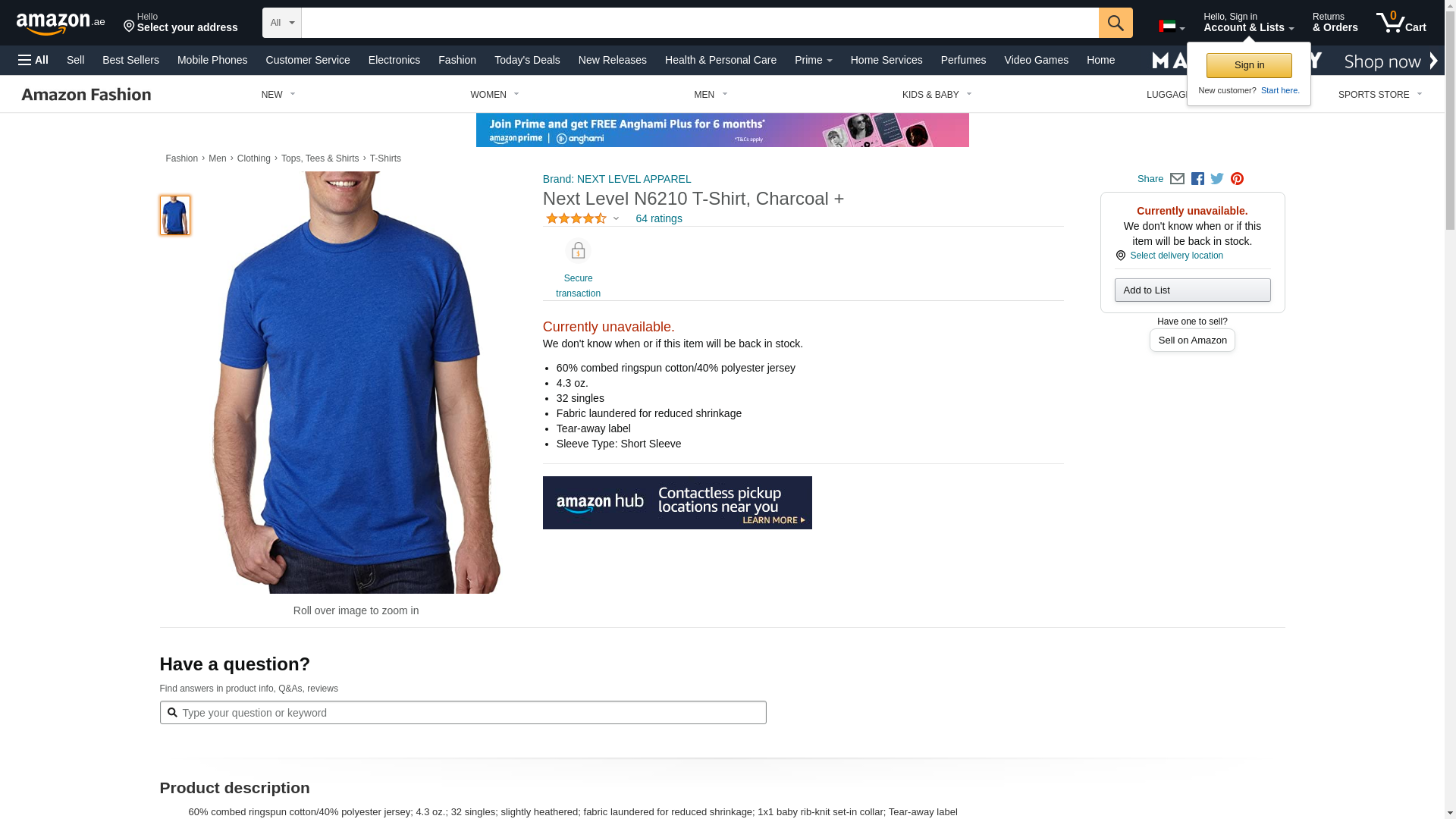Open the All search category dropdown

point(282,23)
